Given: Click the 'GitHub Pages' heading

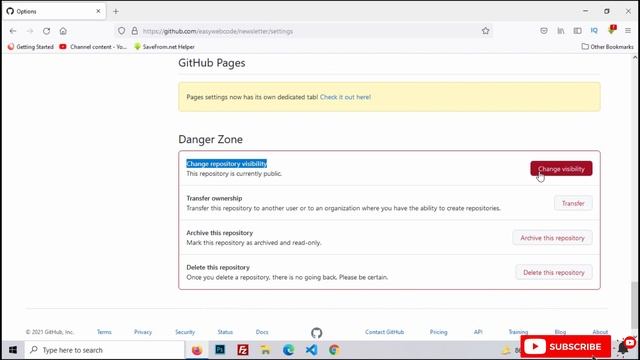Looking at the screenshot, I should tap(212, 63).
